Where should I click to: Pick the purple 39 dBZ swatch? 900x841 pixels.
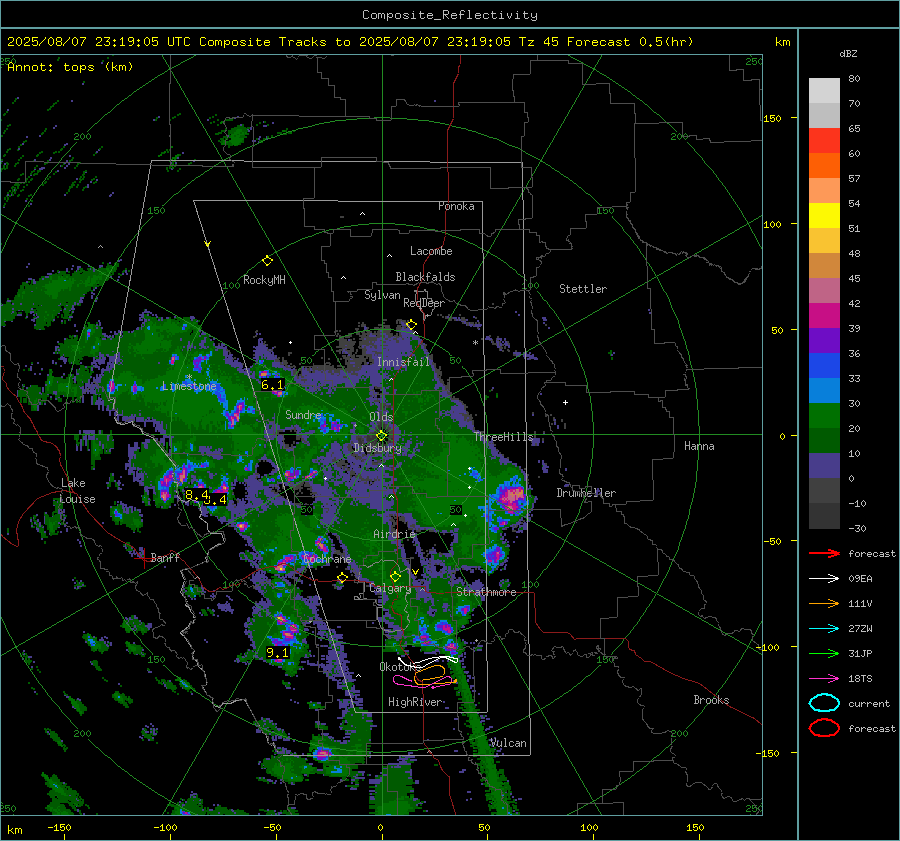(x=824, y=340)
